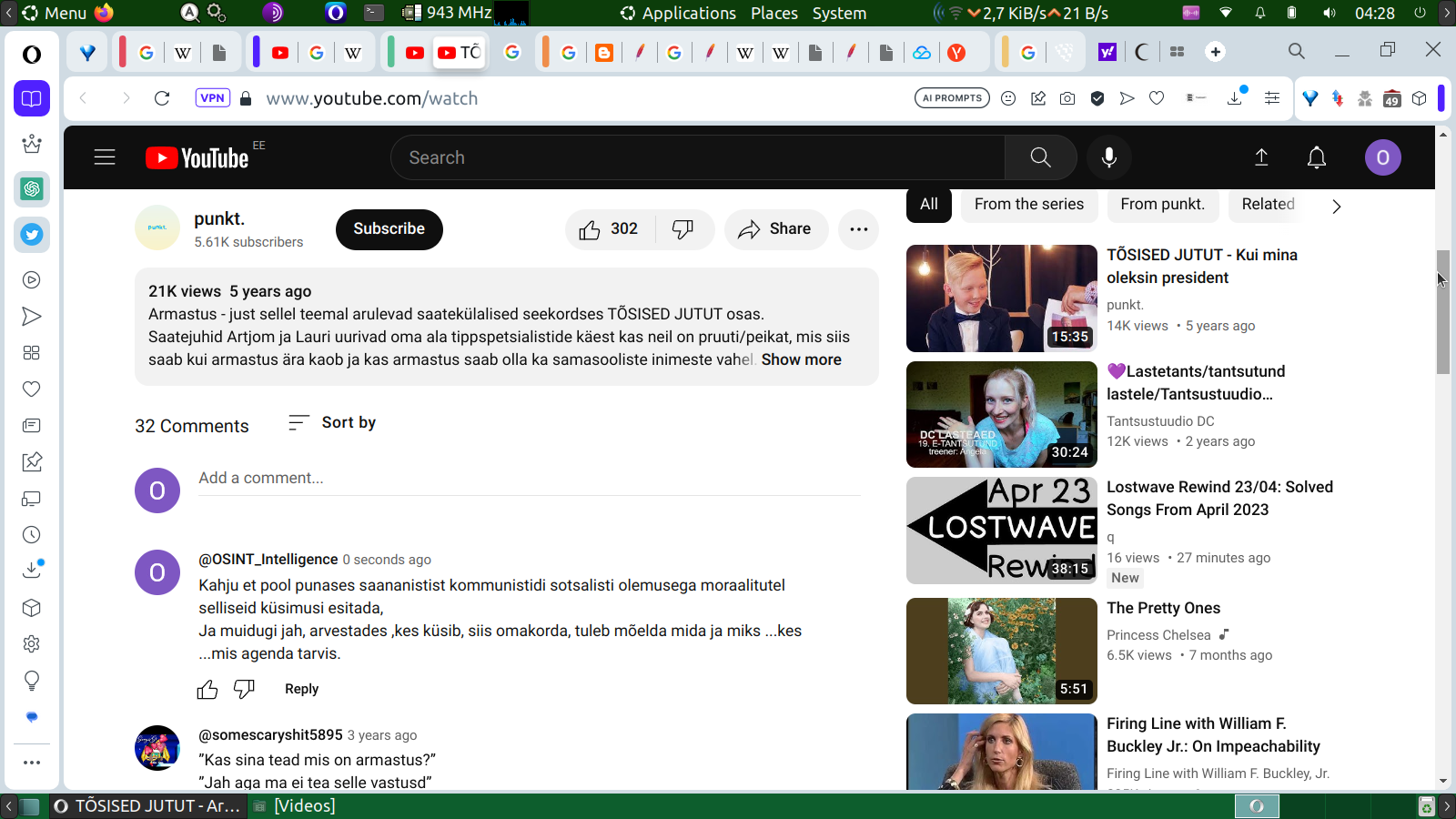Click the Opera menu logo
Image resolution: width=1456 pixels, height=819 pixels.
(32, 55)
